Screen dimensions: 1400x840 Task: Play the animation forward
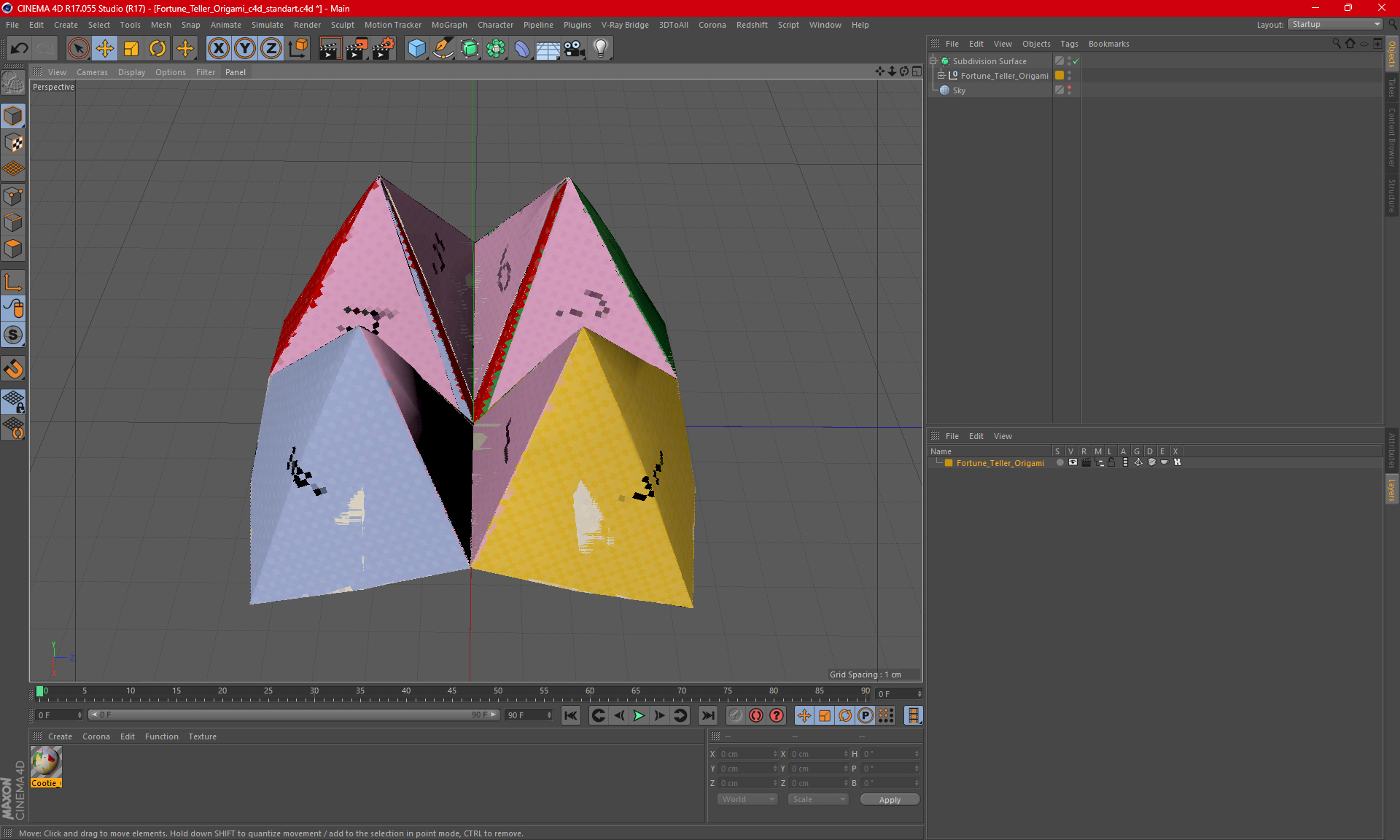(x=639, y=715)
